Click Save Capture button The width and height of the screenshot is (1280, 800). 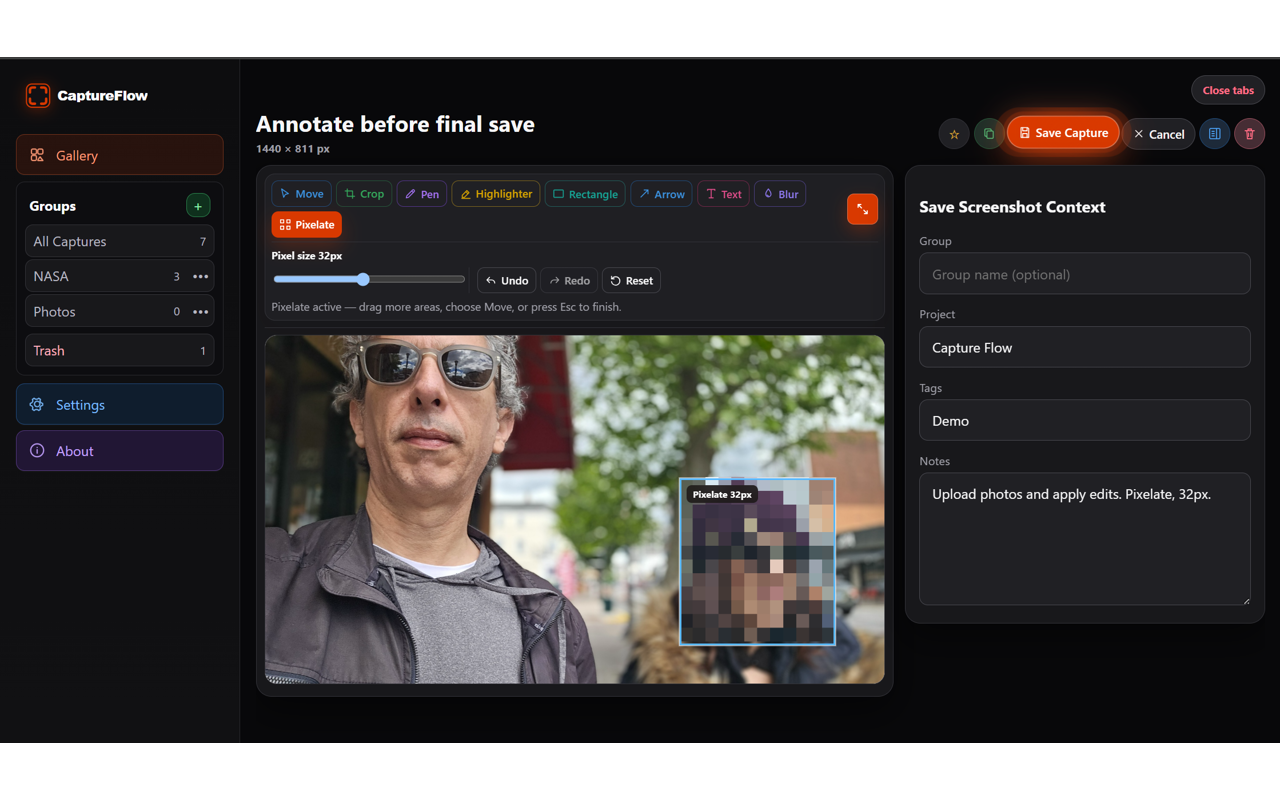(1063, 133)
